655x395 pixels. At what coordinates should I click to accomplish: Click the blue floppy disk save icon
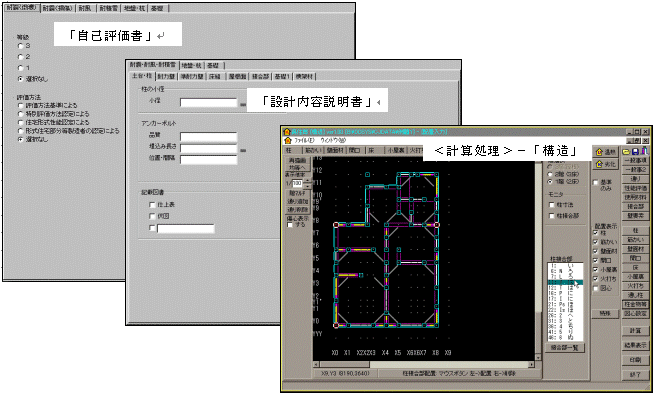pos(635,152)
